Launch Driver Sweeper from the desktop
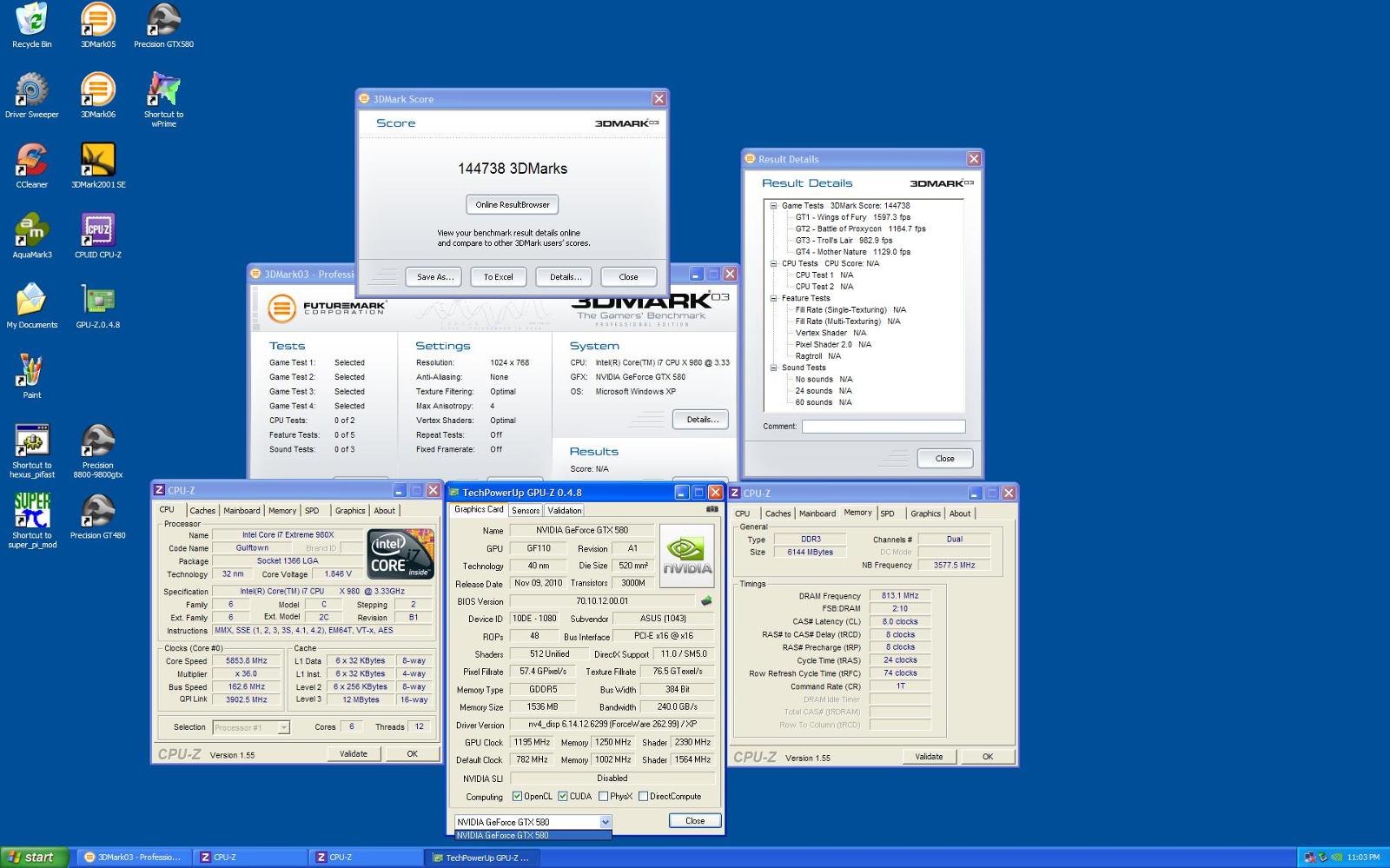Viewport: 1390px width, 868px height. point(31,96)
